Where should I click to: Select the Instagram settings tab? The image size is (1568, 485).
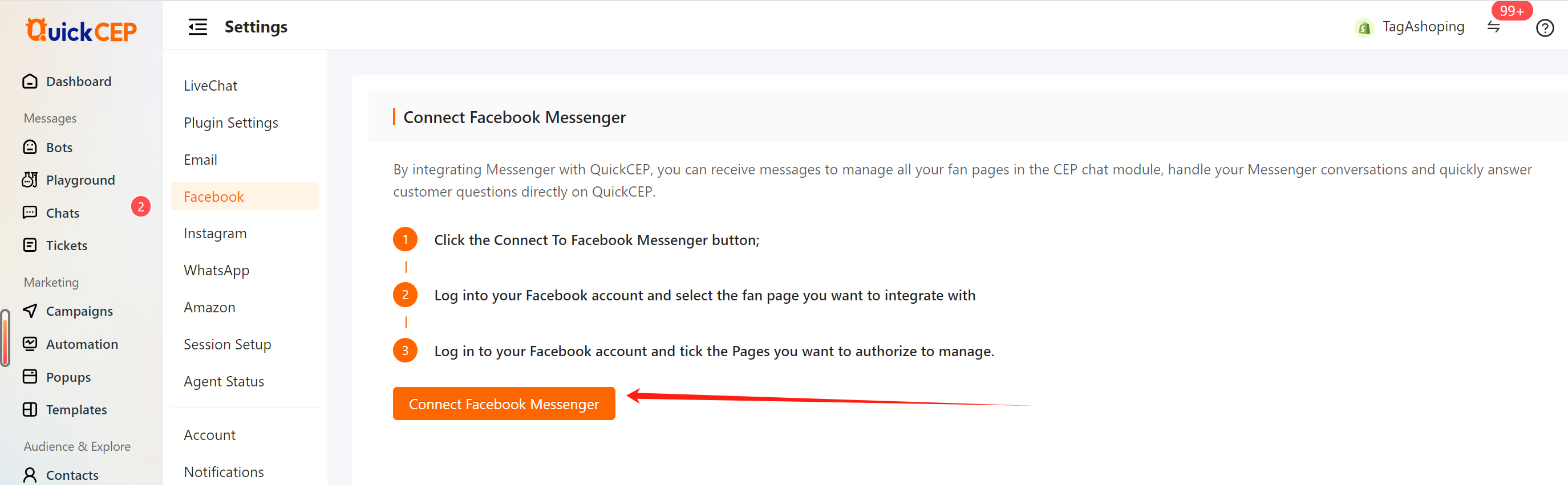point(215,233)
